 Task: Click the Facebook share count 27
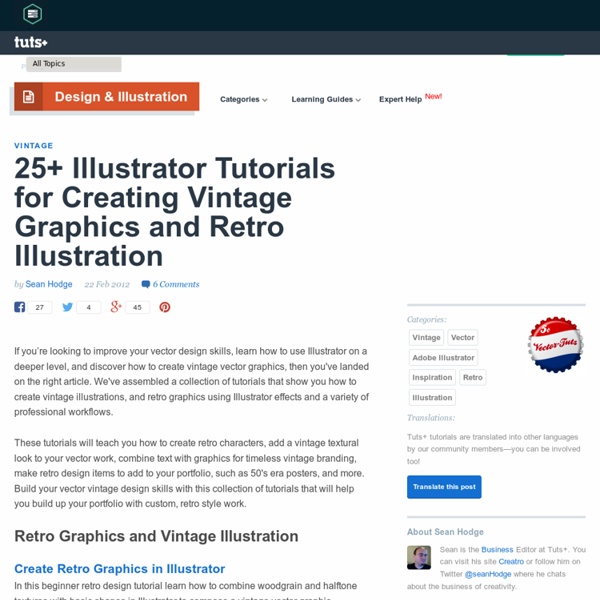40,307
